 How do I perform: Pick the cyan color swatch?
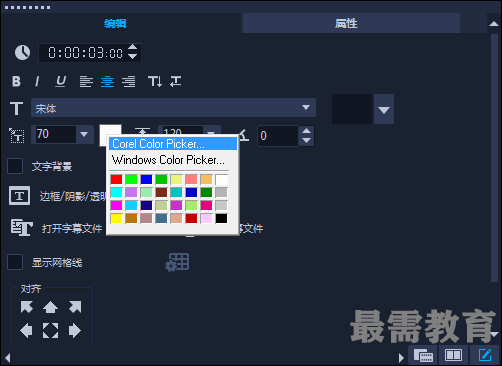click(116, 192)
